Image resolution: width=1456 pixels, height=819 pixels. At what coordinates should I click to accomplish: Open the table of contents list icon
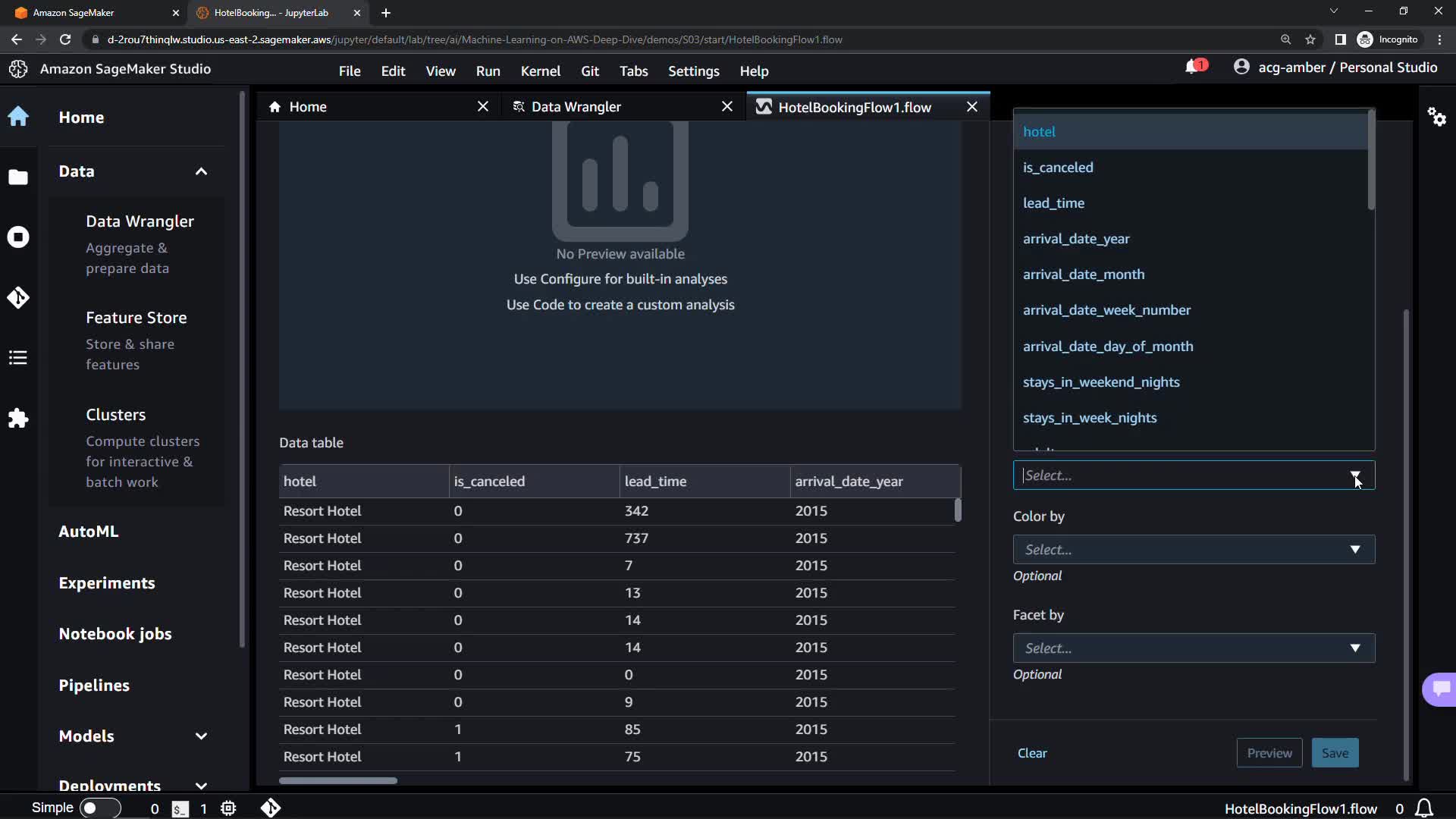[x=18, y=357]
